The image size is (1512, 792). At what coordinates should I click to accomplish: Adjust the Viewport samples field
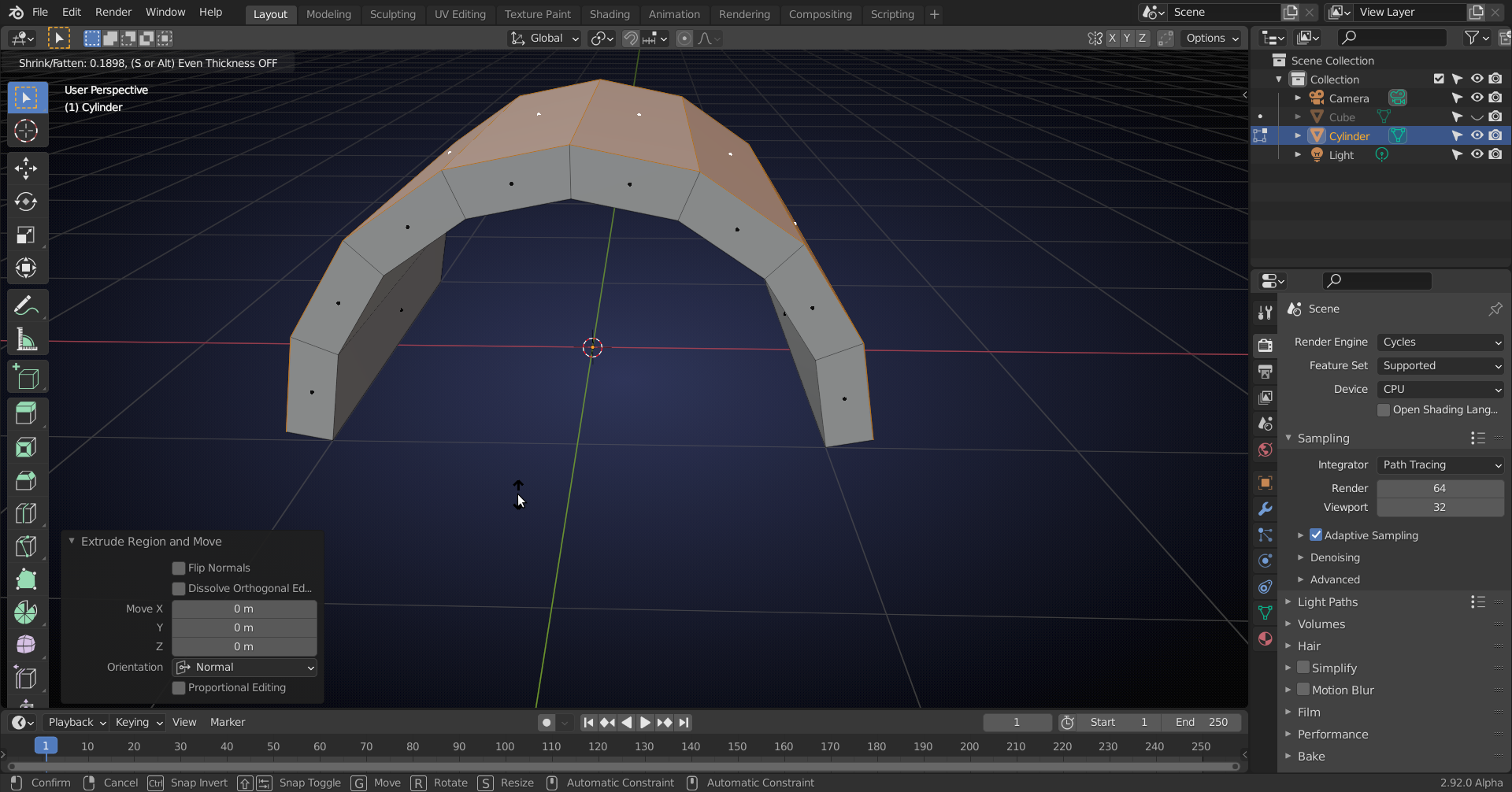tap(1440, 508)
